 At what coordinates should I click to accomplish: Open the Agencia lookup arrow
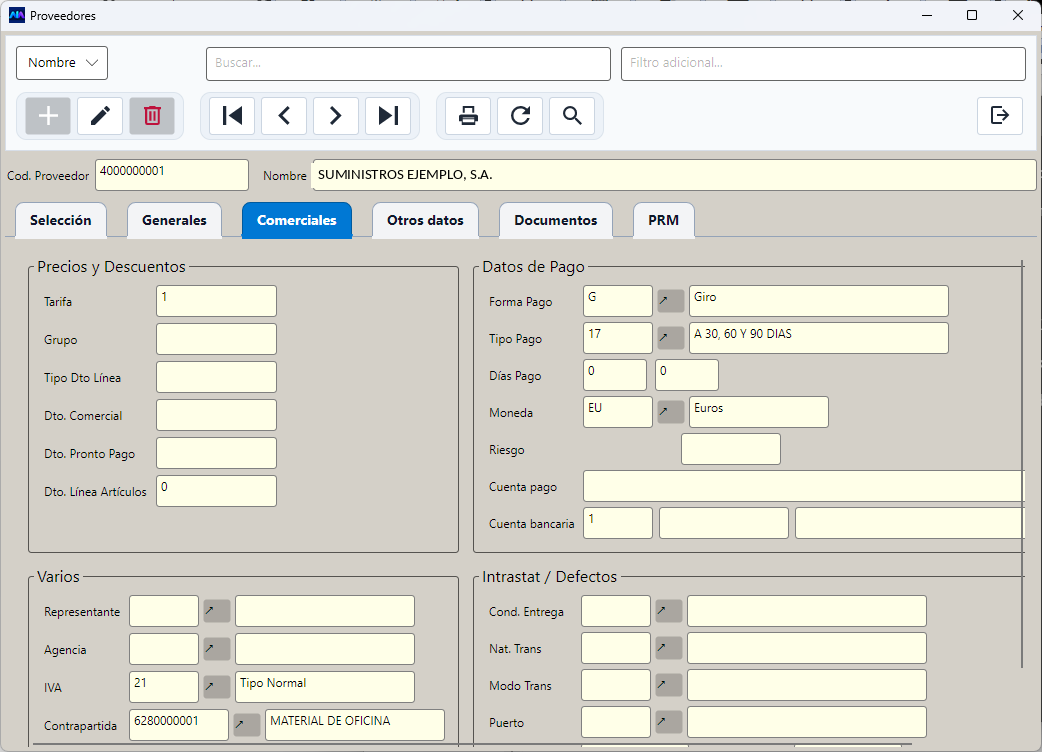point(217,649)
